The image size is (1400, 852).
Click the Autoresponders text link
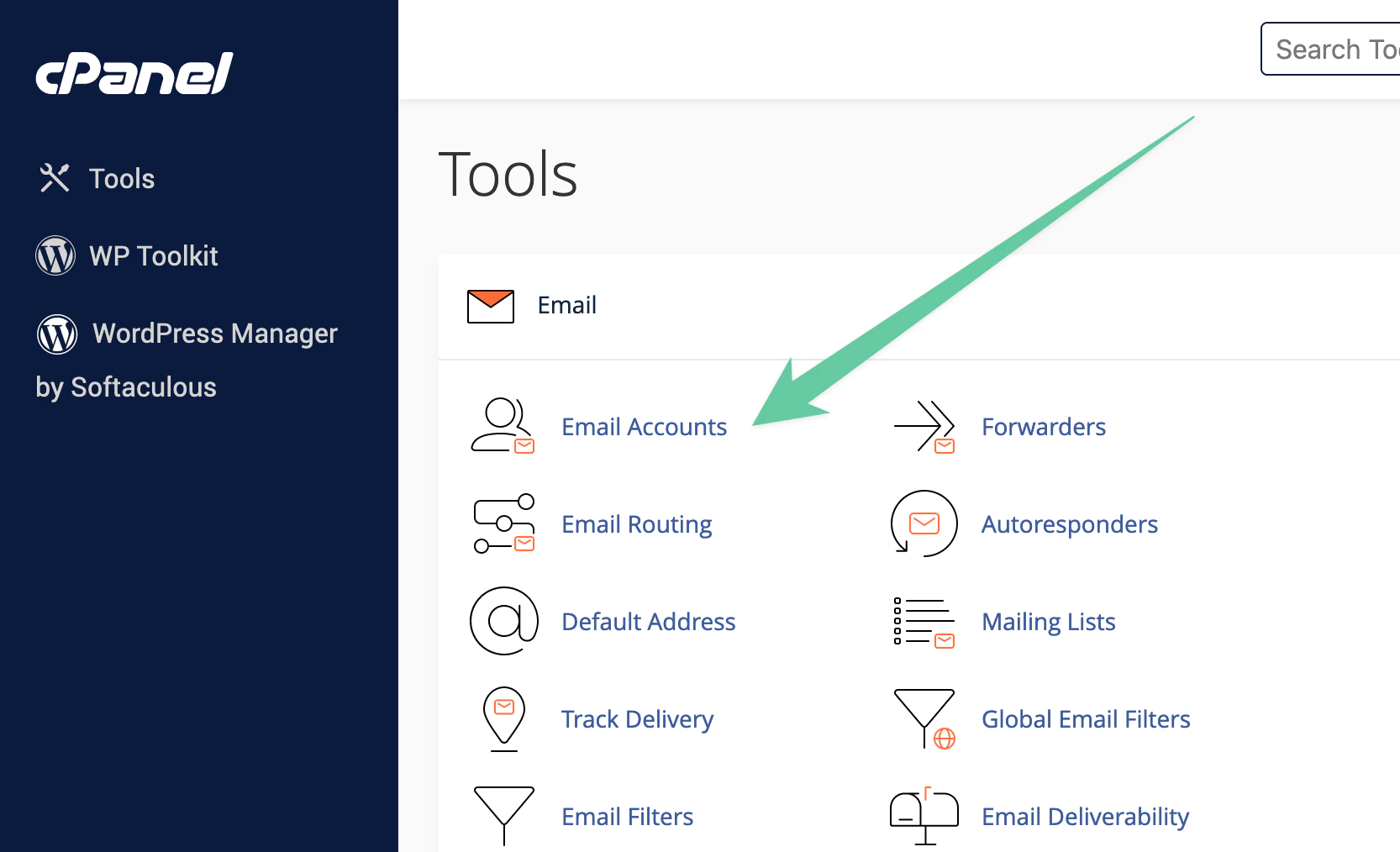point(1069,523)
